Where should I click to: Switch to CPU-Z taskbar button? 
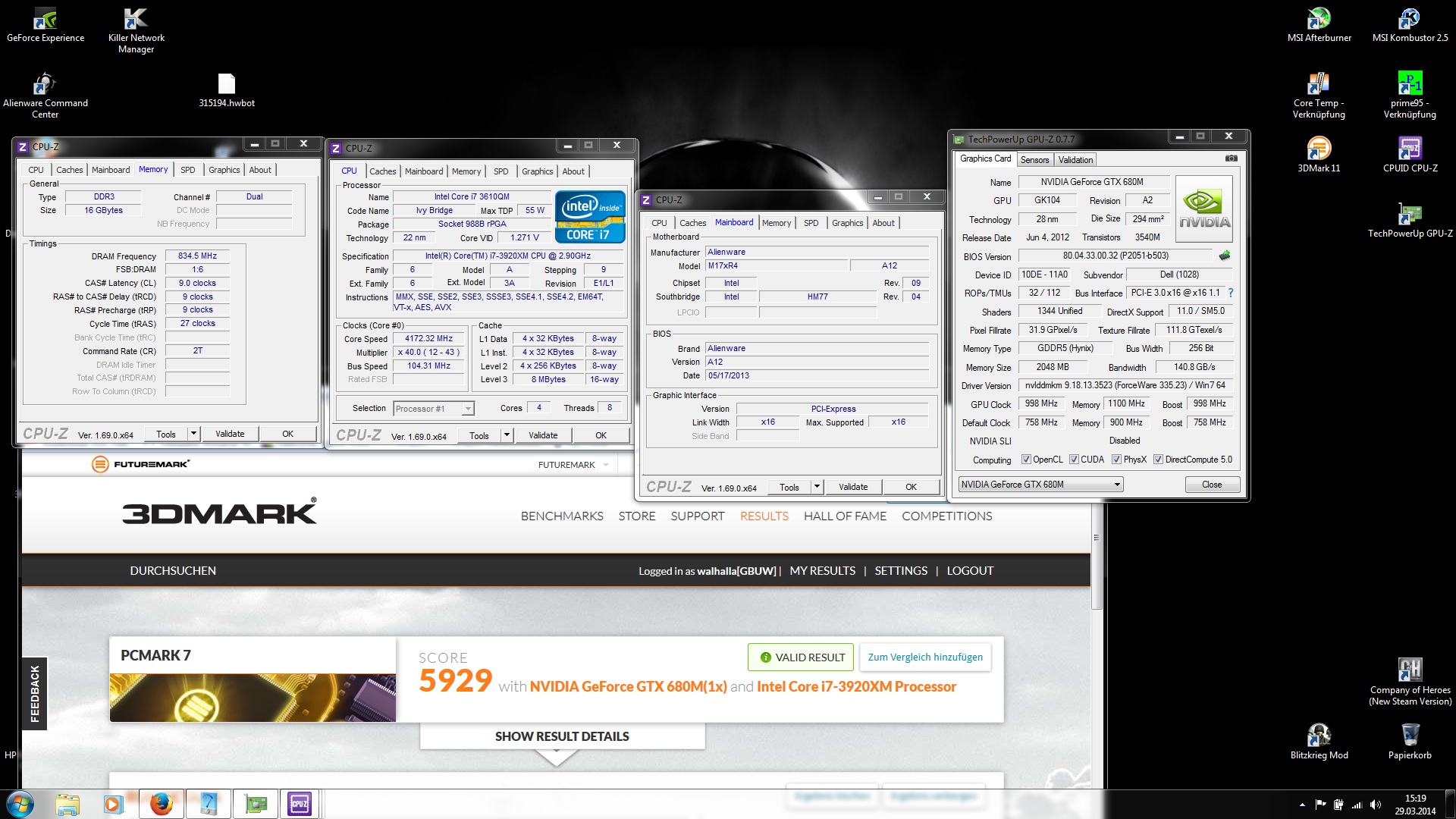300,804
